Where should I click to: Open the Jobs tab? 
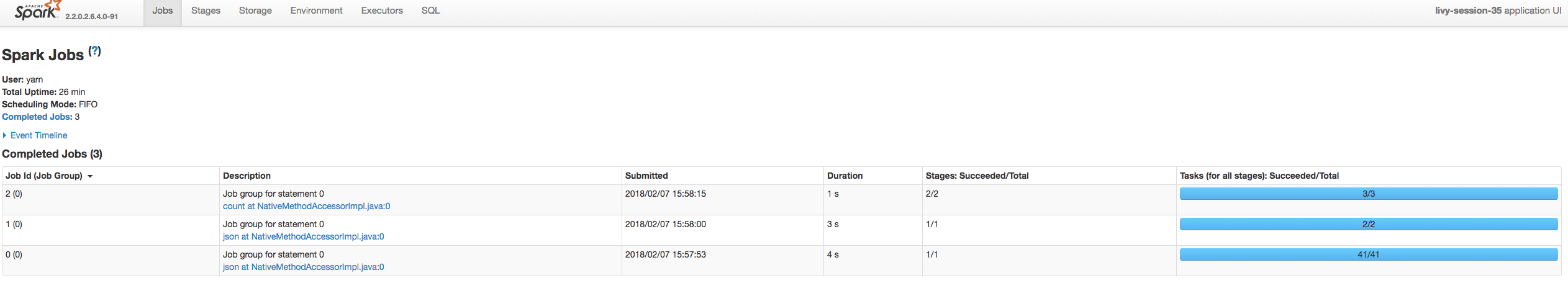(163, 11)
